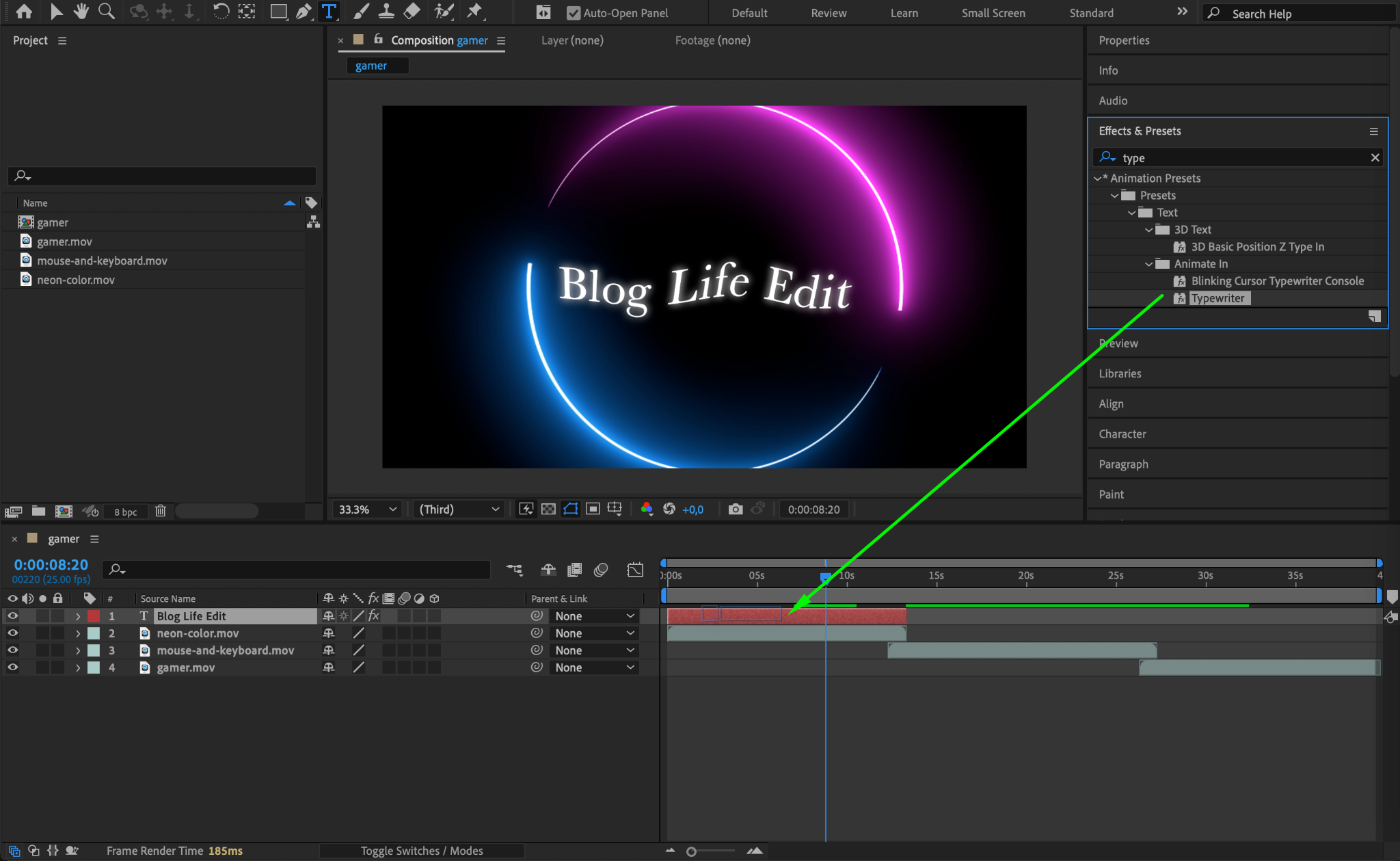Image resolution: width=1400 pixels, height=861 pixels.
Task: Select the Puppet Pin tool
Action: 474,12
